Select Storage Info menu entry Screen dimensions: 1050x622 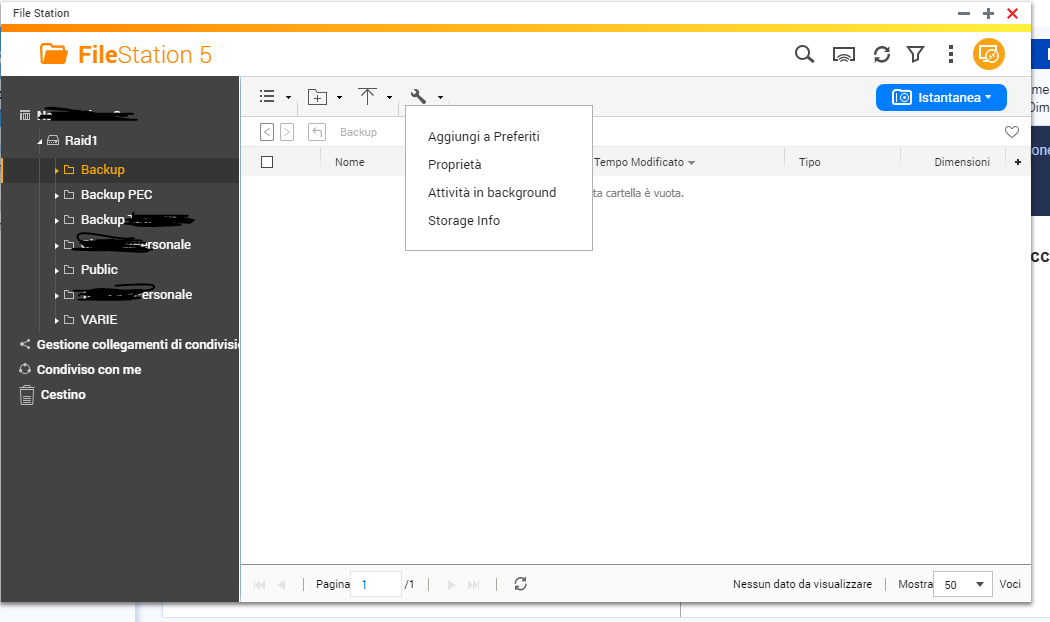click(x=464, y=221)
